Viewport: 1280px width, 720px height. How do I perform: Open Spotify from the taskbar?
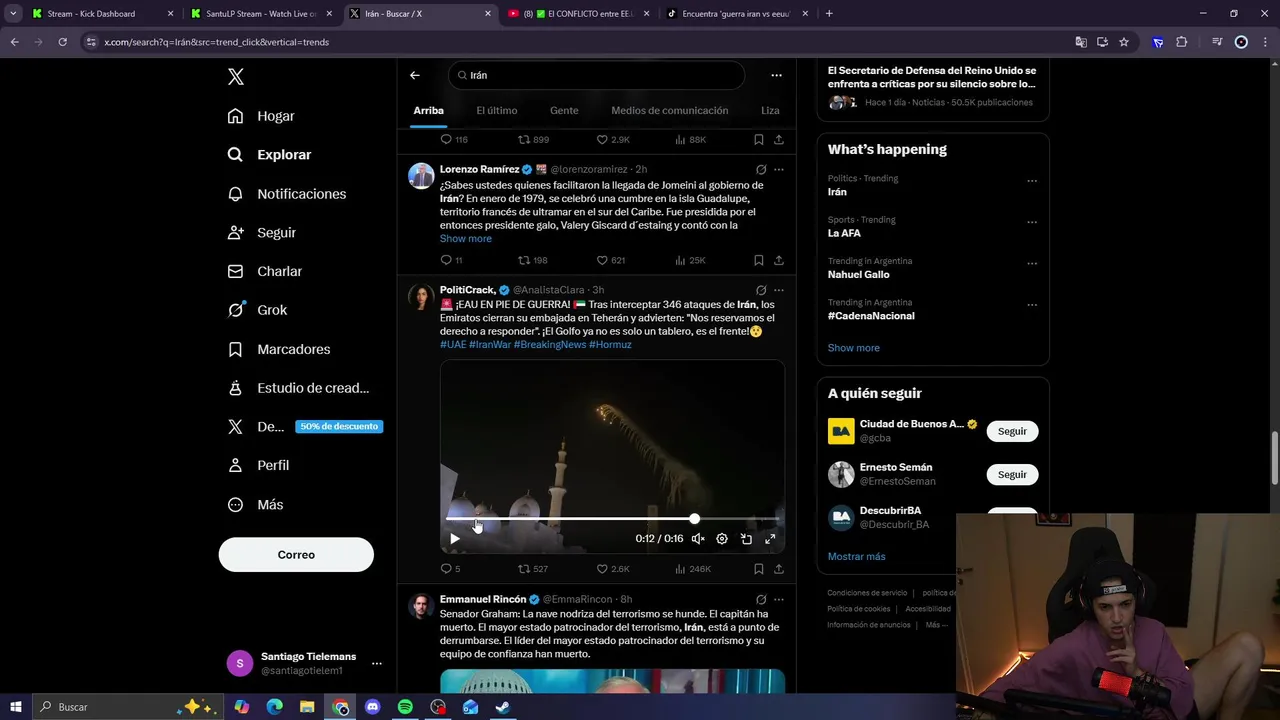[x=405, y=707]
